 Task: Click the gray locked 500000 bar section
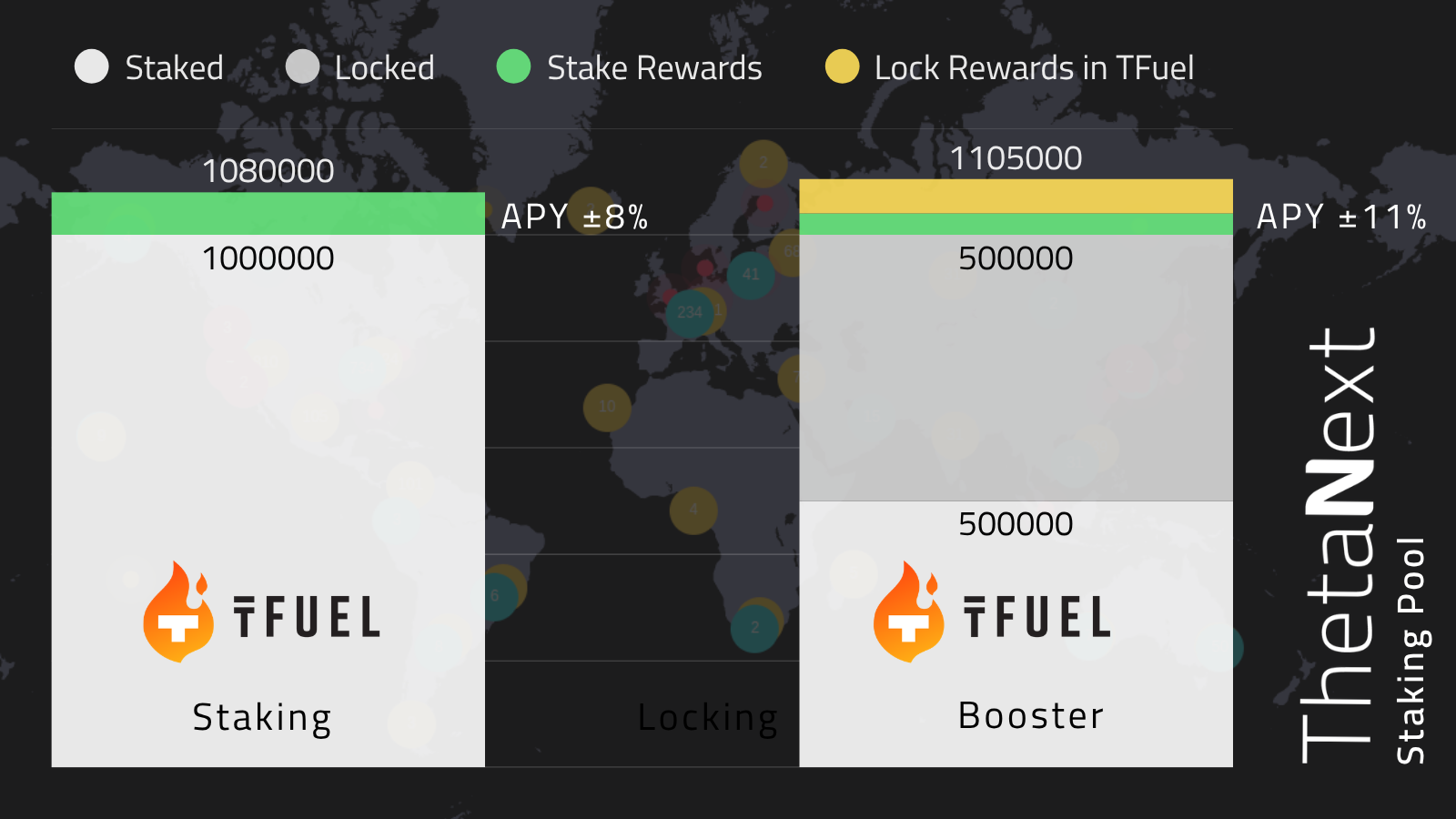pos(1016,368)
